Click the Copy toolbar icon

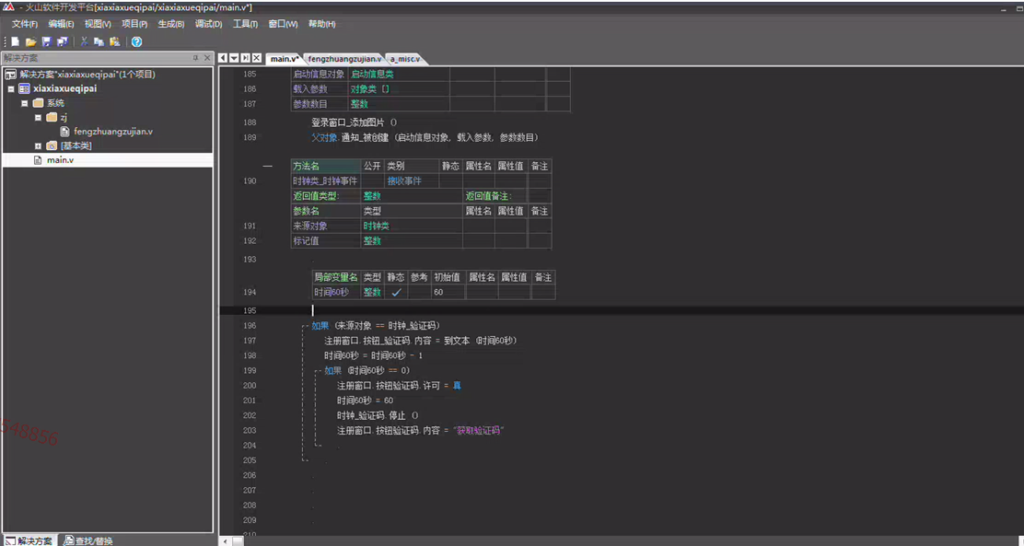click(99, 42)
